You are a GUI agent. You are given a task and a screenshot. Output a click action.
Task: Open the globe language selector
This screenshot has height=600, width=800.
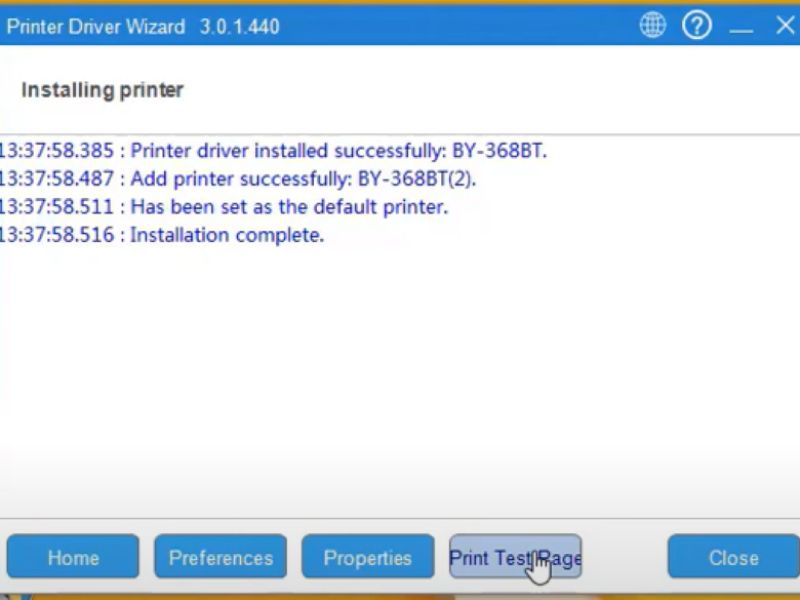[x=653, y=26]
